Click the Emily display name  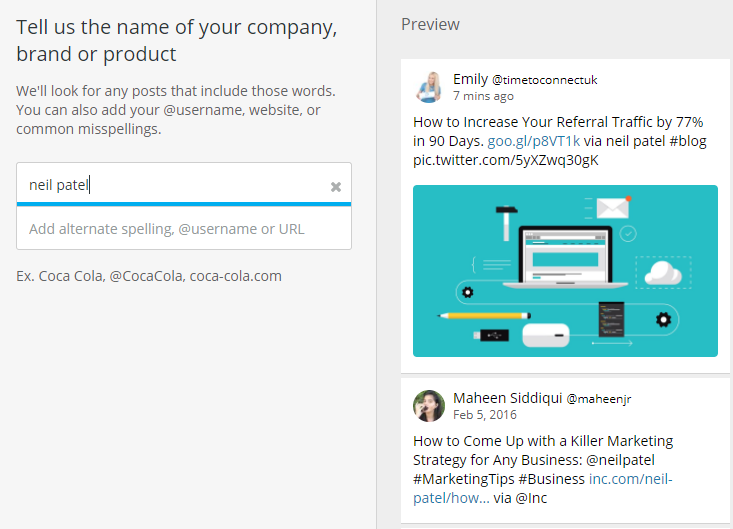pyautogui.click(x=470, y=79)
